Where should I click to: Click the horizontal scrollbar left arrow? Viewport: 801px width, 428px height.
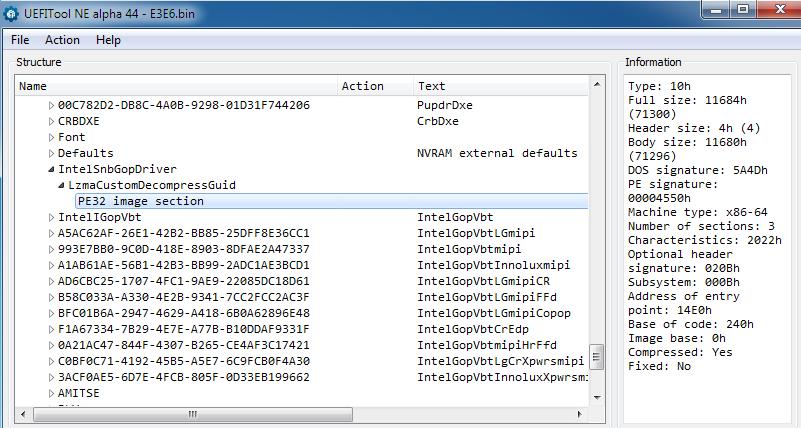22,414
